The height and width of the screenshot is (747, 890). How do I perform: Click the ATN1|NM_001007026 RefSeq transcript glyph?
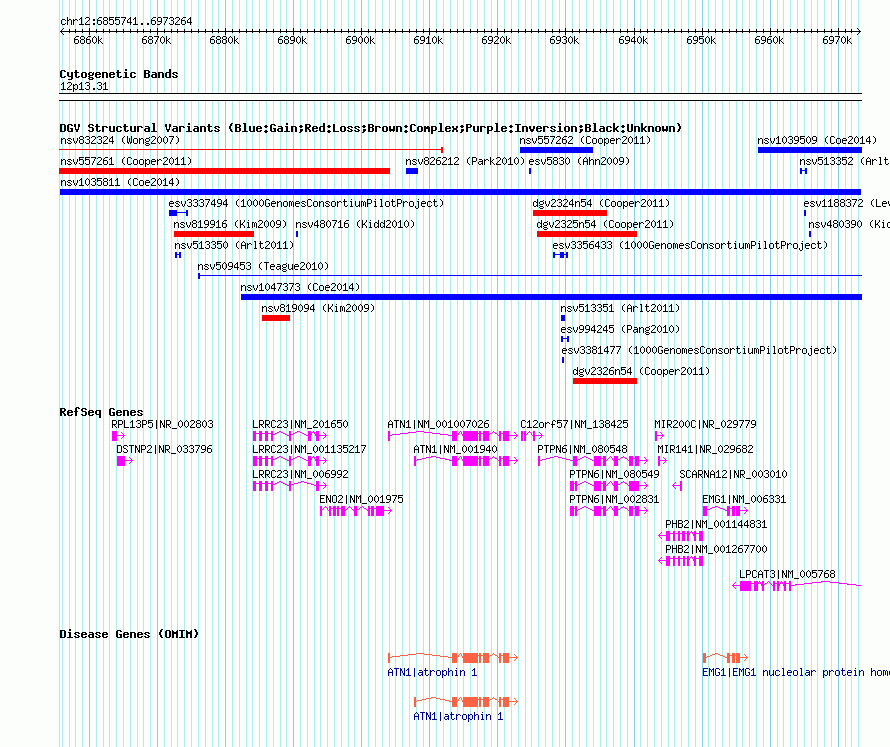[453, 436]
